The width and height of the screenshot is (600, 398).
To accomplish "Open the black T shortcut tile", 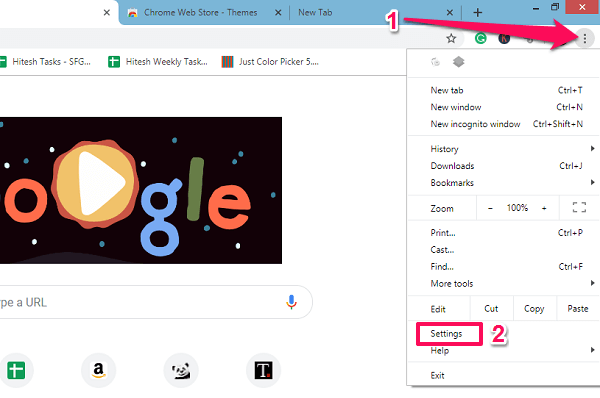I will pyautogui.click(x=264, y=370).
